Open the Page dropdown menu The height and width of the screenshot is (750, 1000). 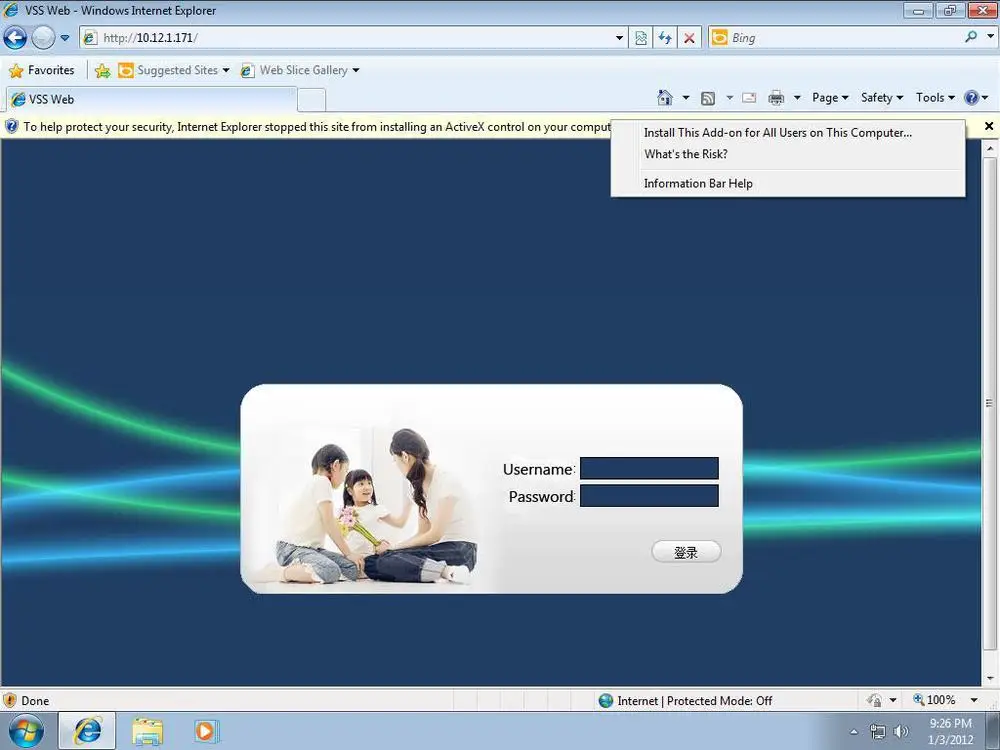[x=830, y=98]
